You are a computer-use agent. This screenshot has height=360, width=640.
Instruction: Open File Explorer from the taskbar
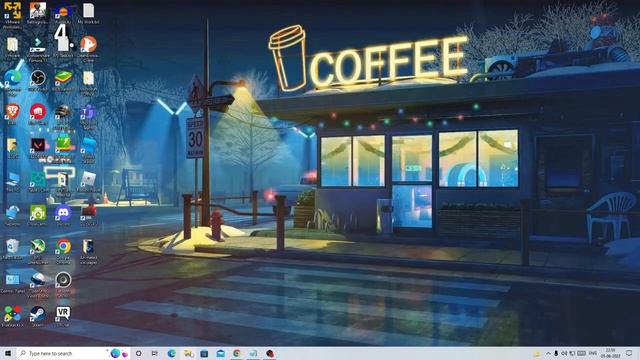click(x=188, y=353)
